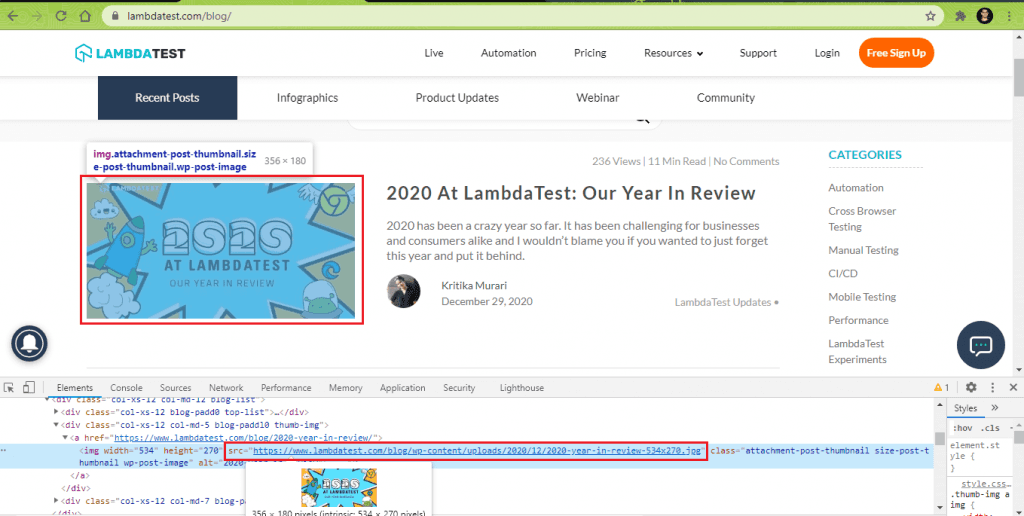
Task: Switch to the Memory DevTools tab
Action: coord(345,388)
